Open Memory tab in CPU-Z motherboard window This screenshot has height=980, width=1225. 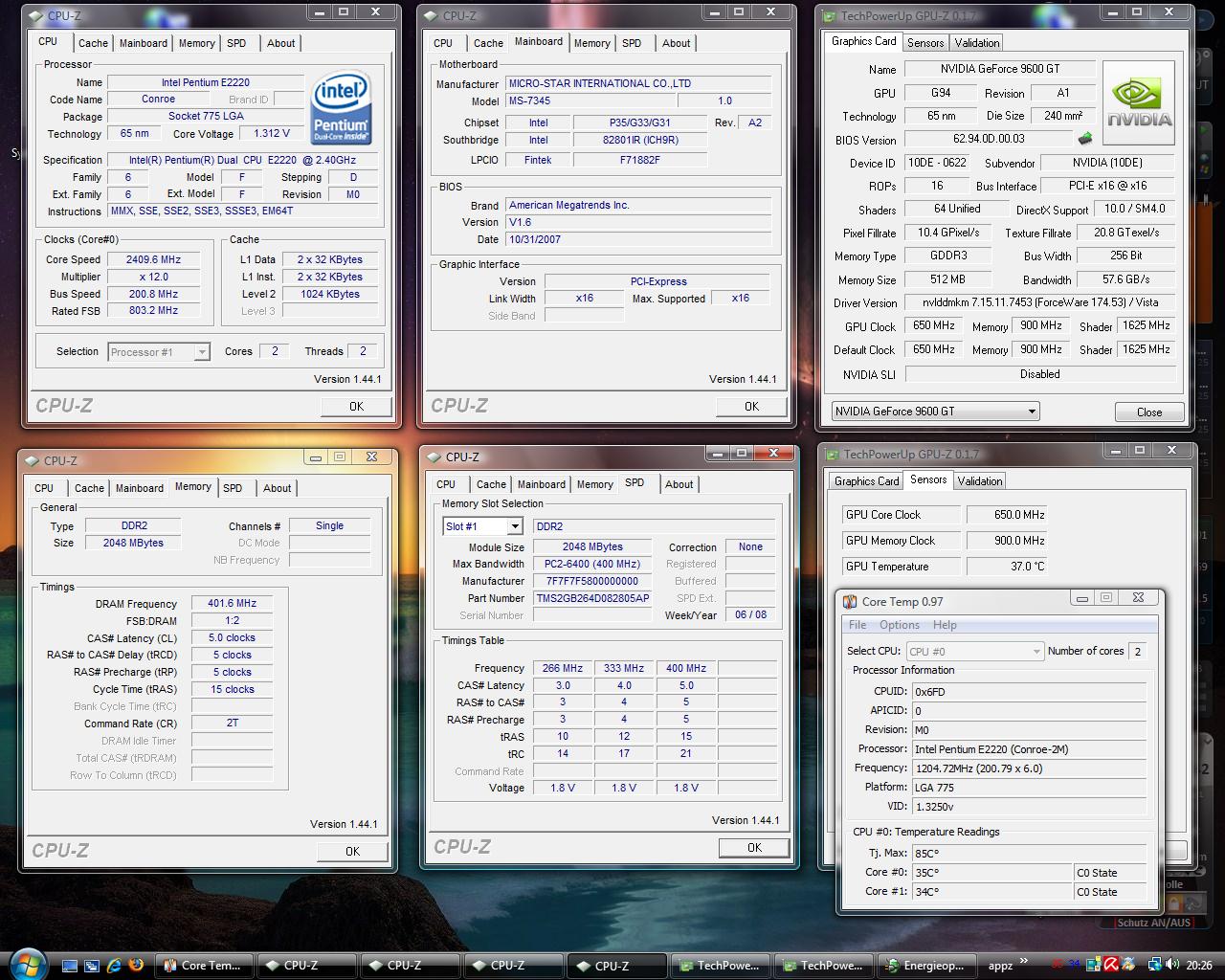point(591,43)
